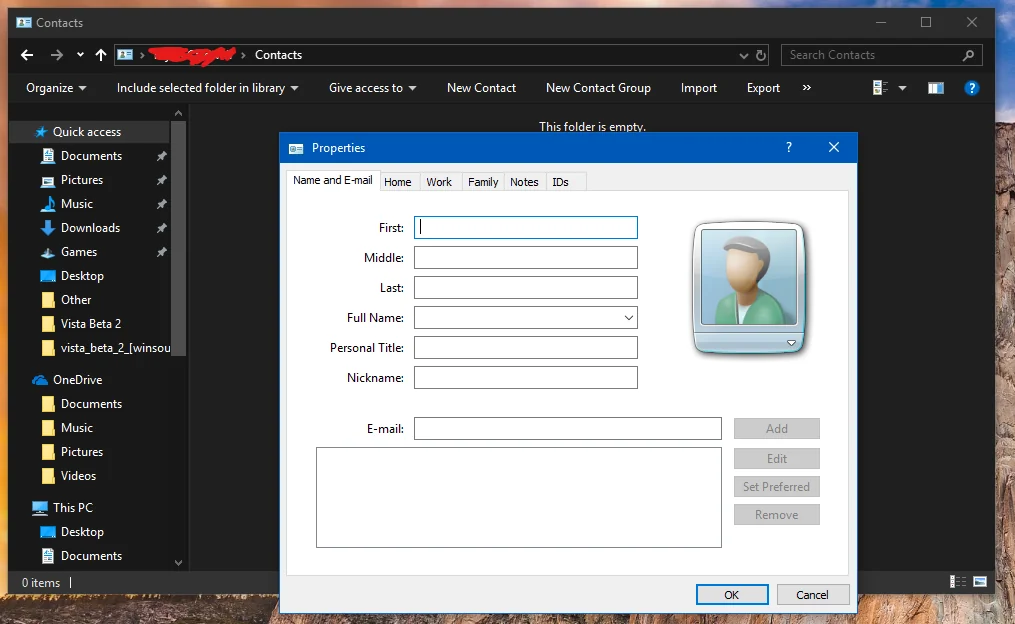Screen dimensions: 1015x624
Task: Toggle the preview pane icon
Action: (x=936, y=88)
